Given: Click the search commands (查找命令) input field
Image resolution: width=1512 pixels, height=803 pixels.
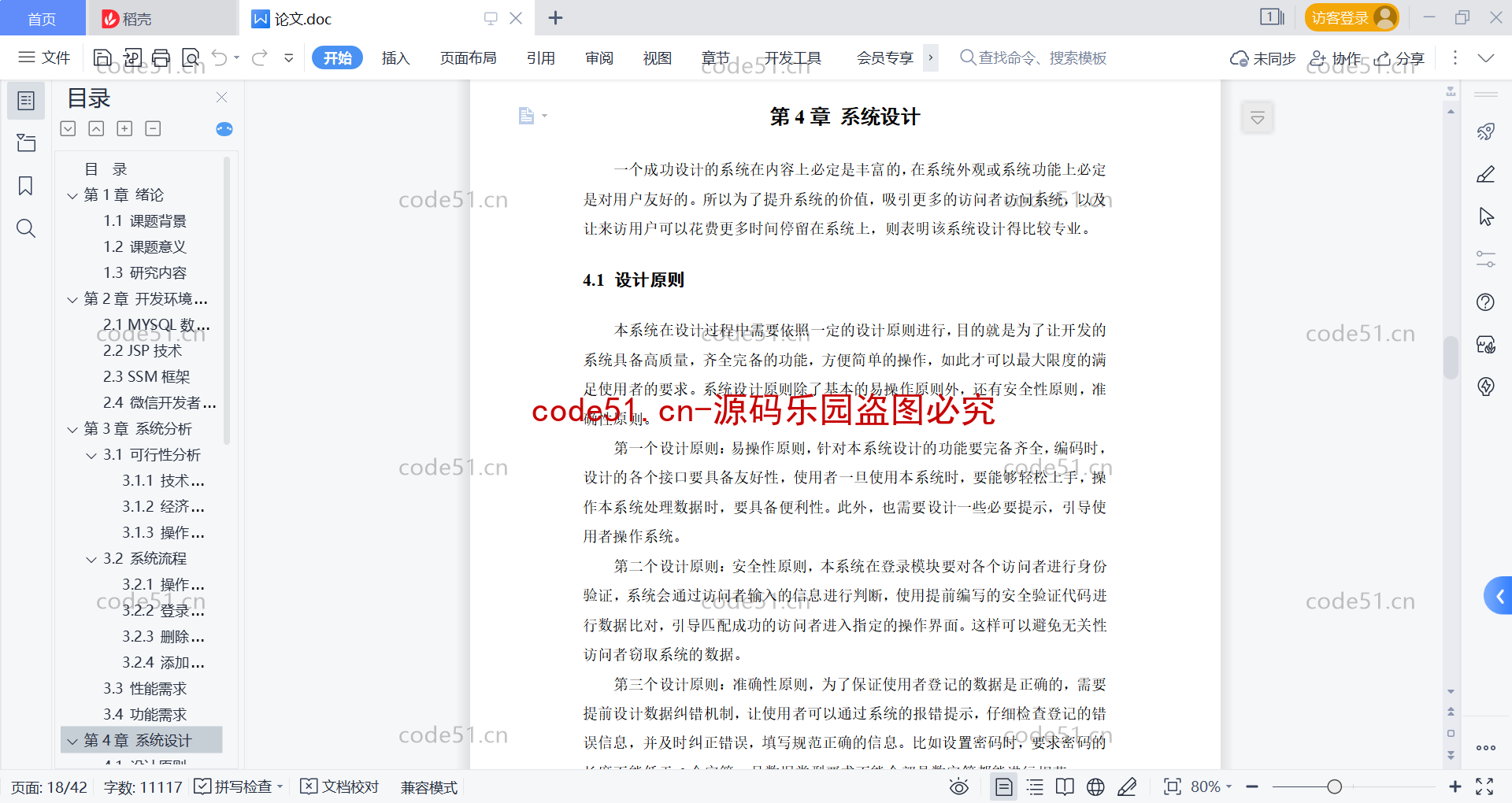Looking at the screenshot, I should point(1034,57).
